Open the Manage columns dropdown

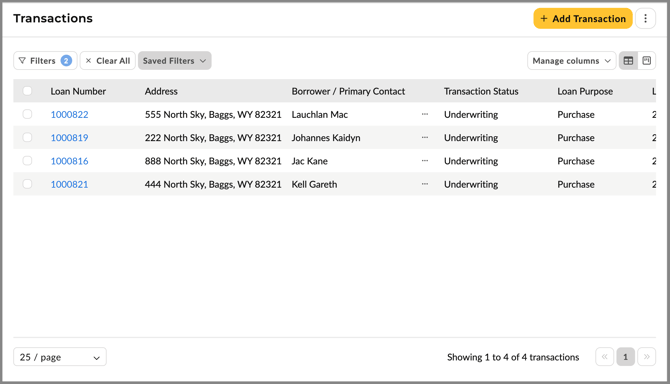[571, 61]
